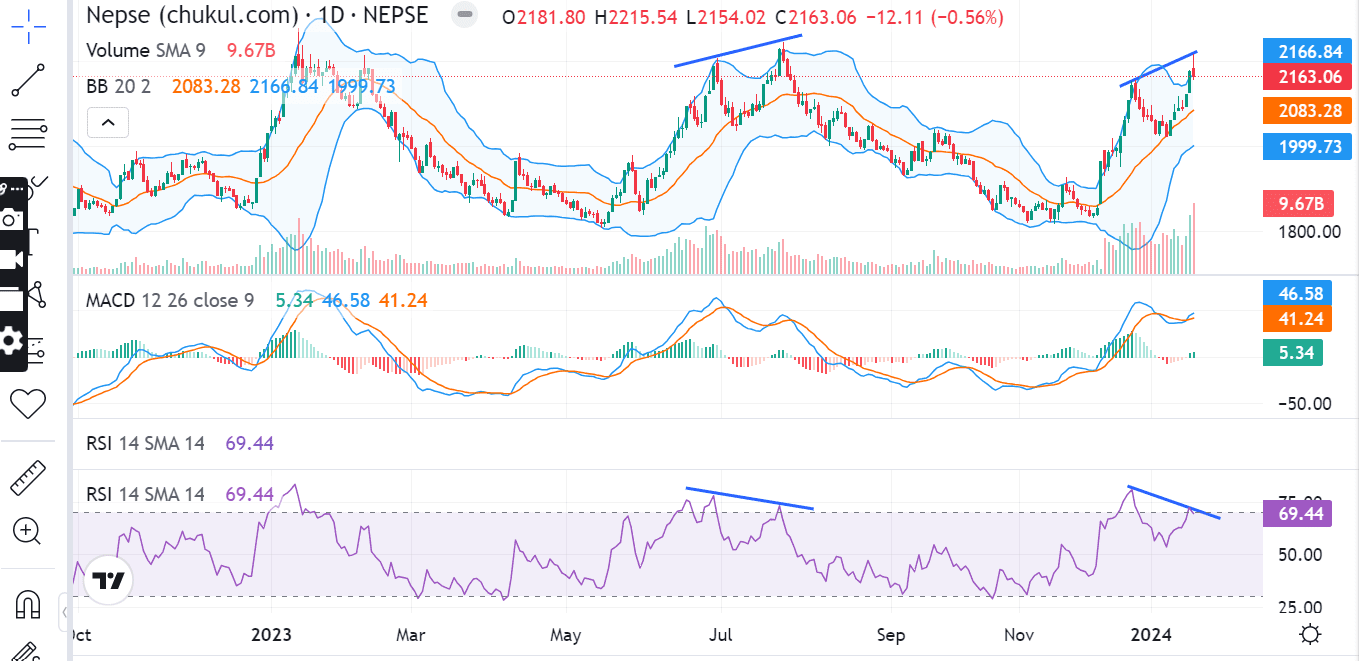The image size is (1359, 661).
Task: Collapse the indicator legend with chevron
Action: (x=108, y=124)
